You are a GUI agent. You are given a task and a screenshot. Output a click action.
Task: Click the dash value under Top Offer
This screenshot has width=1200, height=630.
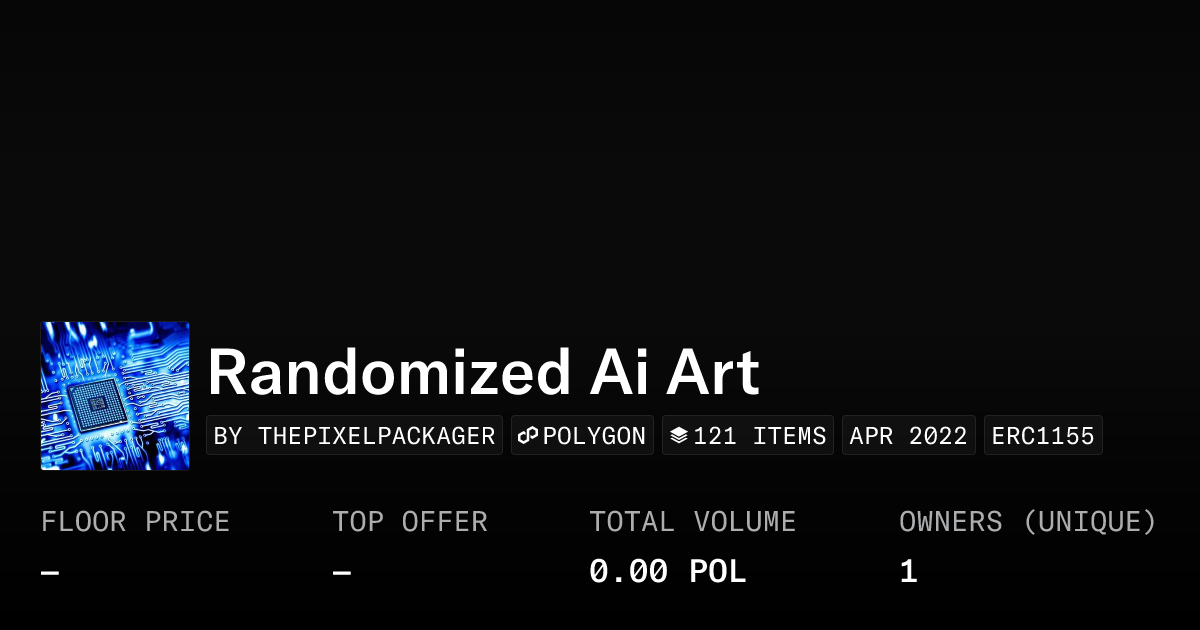[342, 573]
